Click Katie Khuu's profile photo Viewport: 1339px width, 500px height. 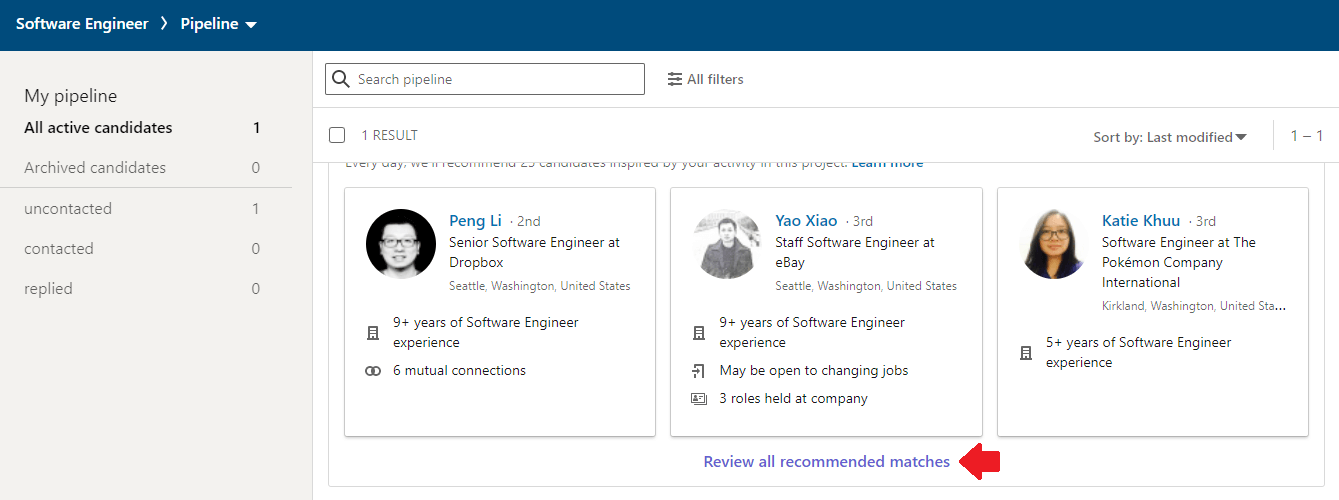pyautogui.click(x=1053, y=243)
